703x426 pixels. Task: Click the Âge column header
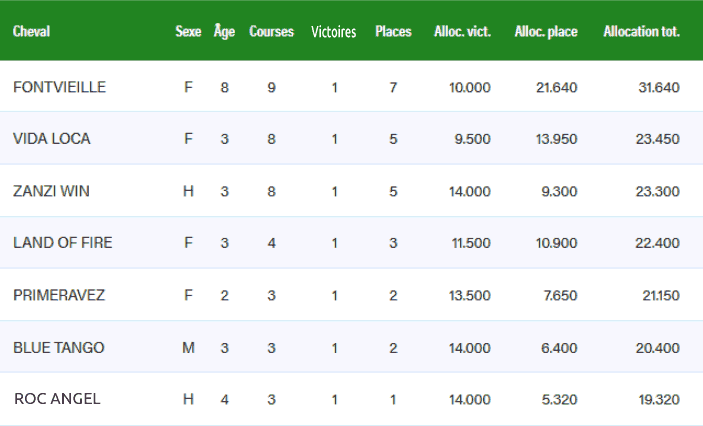(224, 32)
